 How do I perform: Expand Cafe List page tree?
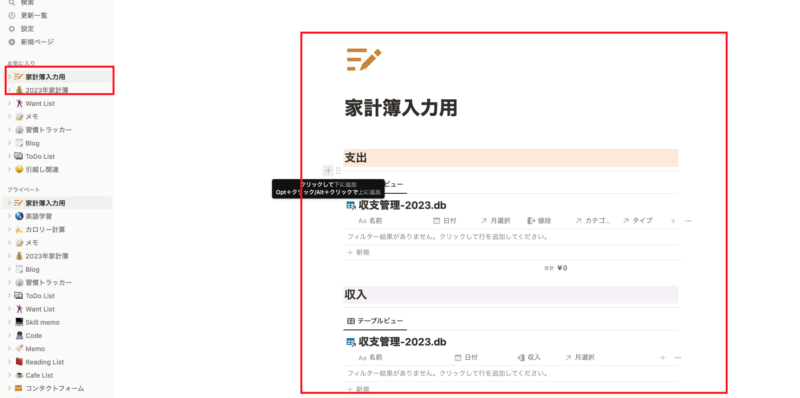click(x=9, y=376)
